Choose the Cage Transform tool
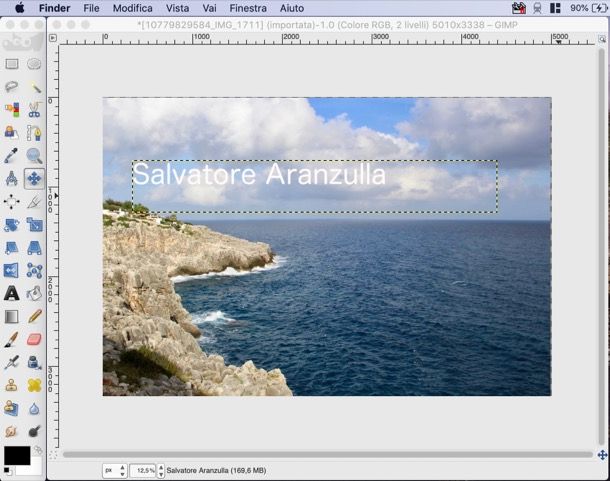 (34, 270)
